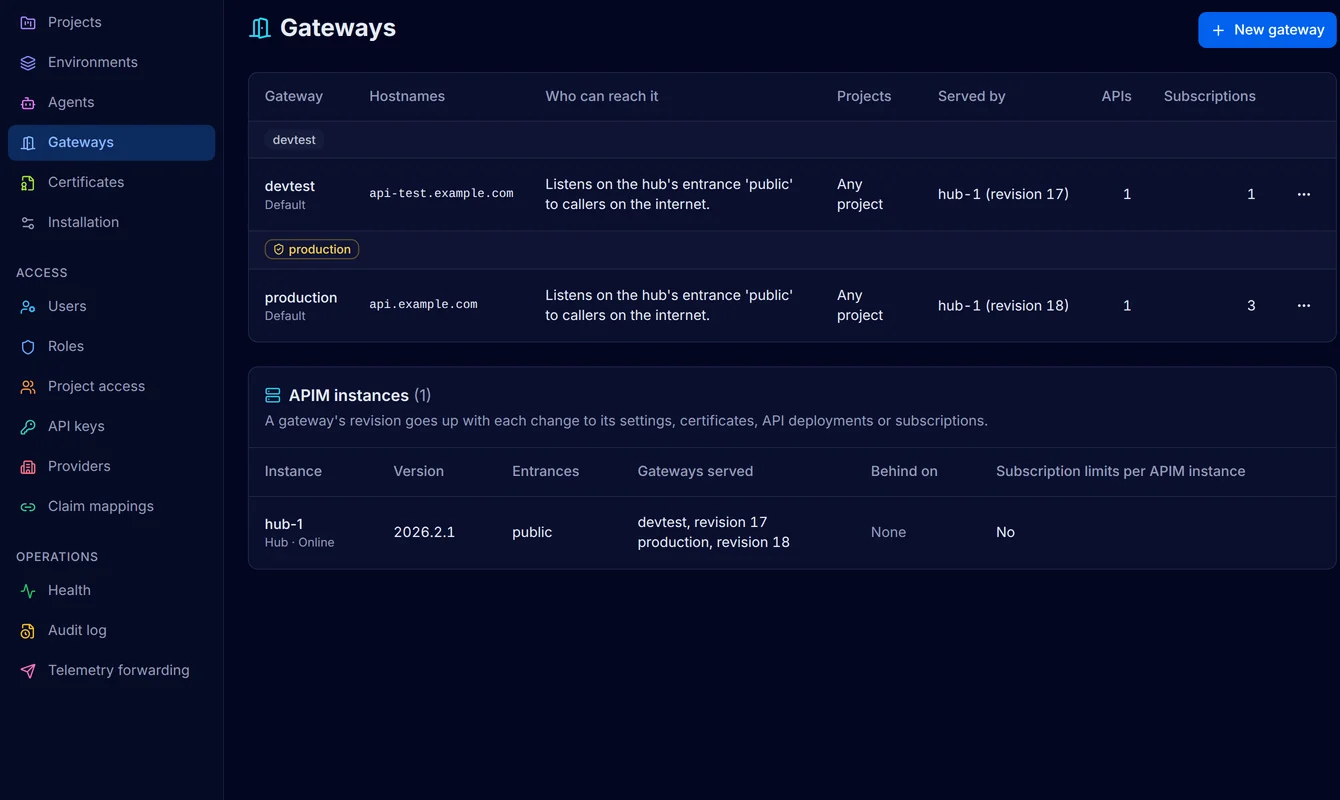This screenshot has height=800, width=1340.
Task: Click the Subscriptions column header
Action: [x=1209, y=96]
